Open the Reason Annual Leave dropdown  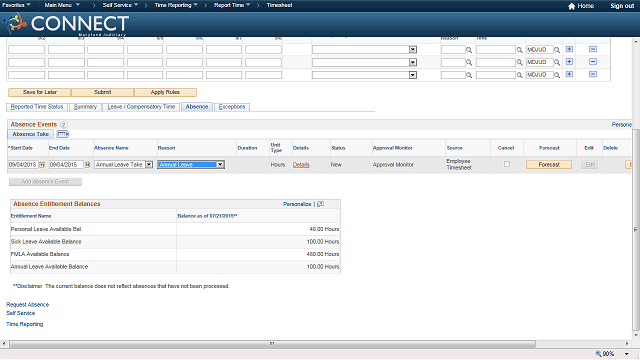tap(220, 164)
